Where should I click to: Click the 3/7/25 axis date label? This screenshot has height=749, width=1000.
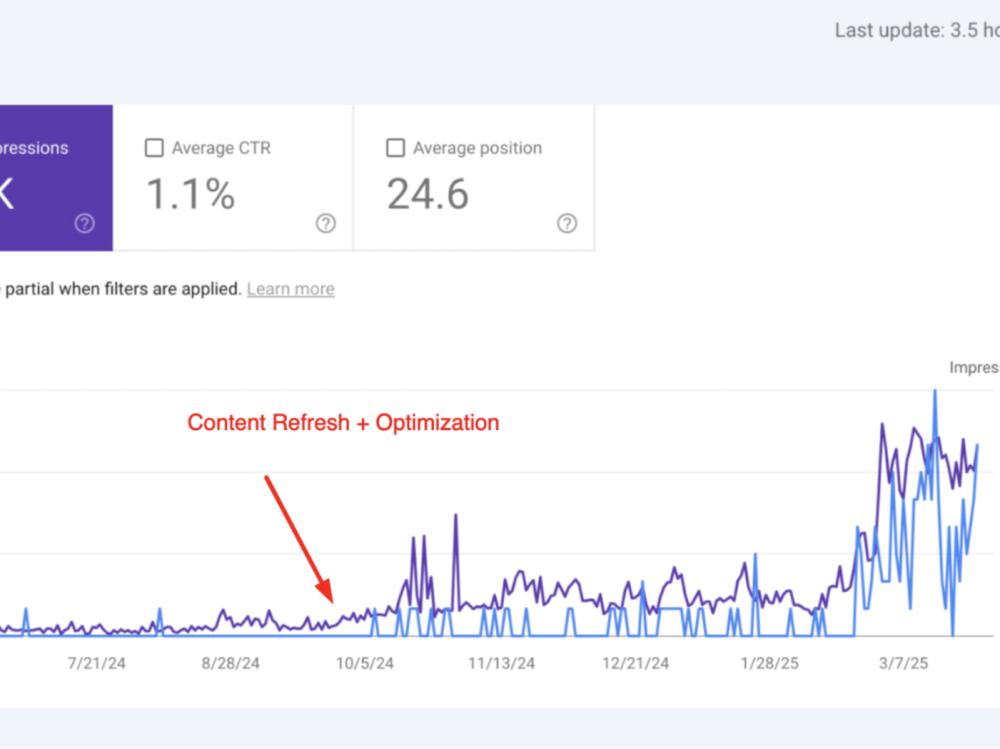[x=904, y=664]
